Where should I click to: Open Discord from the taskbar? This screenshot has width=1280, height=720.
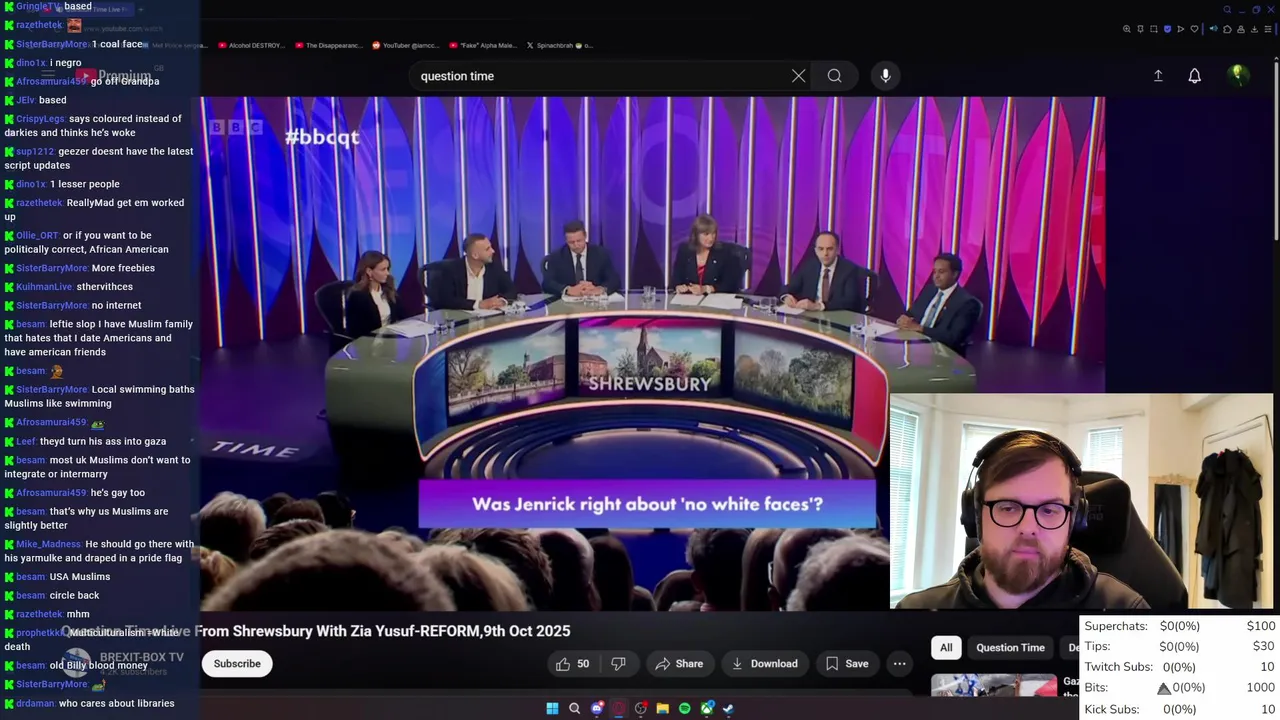(x=597, y=708)
